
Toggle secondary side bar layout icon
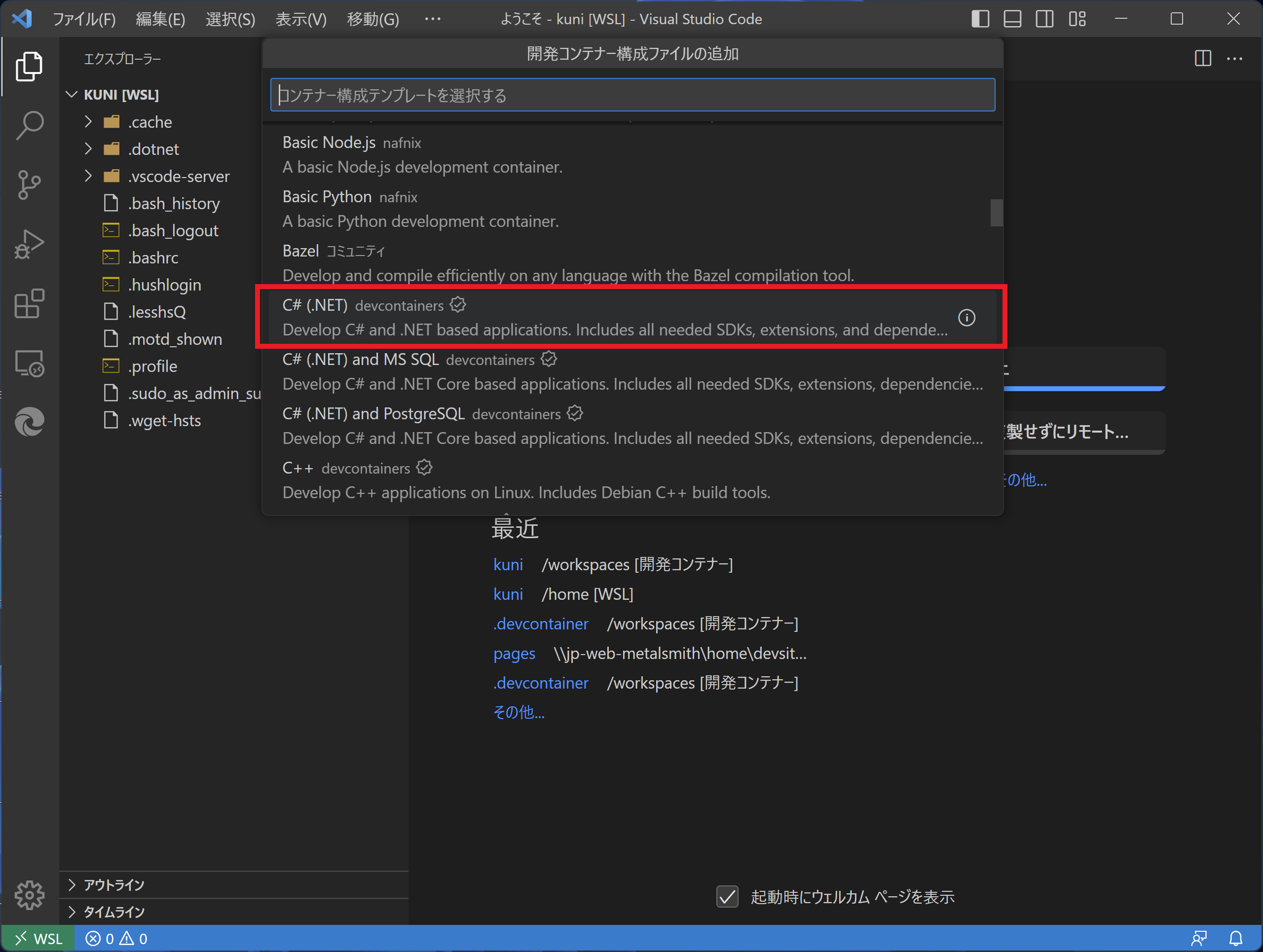coord(1045,19)
